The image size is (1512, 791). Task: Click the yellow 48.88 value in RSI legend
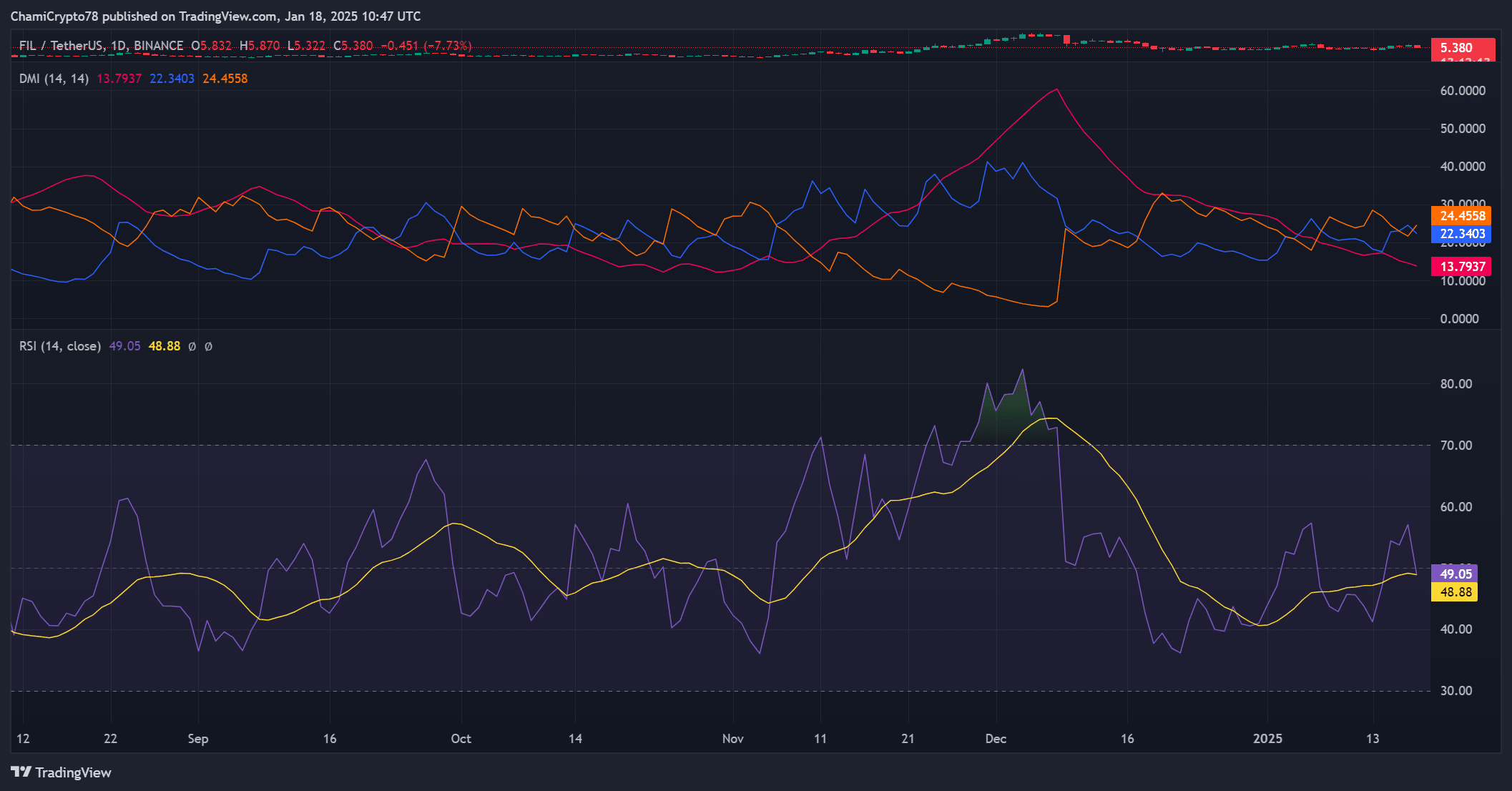pyautogui.click(x=164, y=346)
